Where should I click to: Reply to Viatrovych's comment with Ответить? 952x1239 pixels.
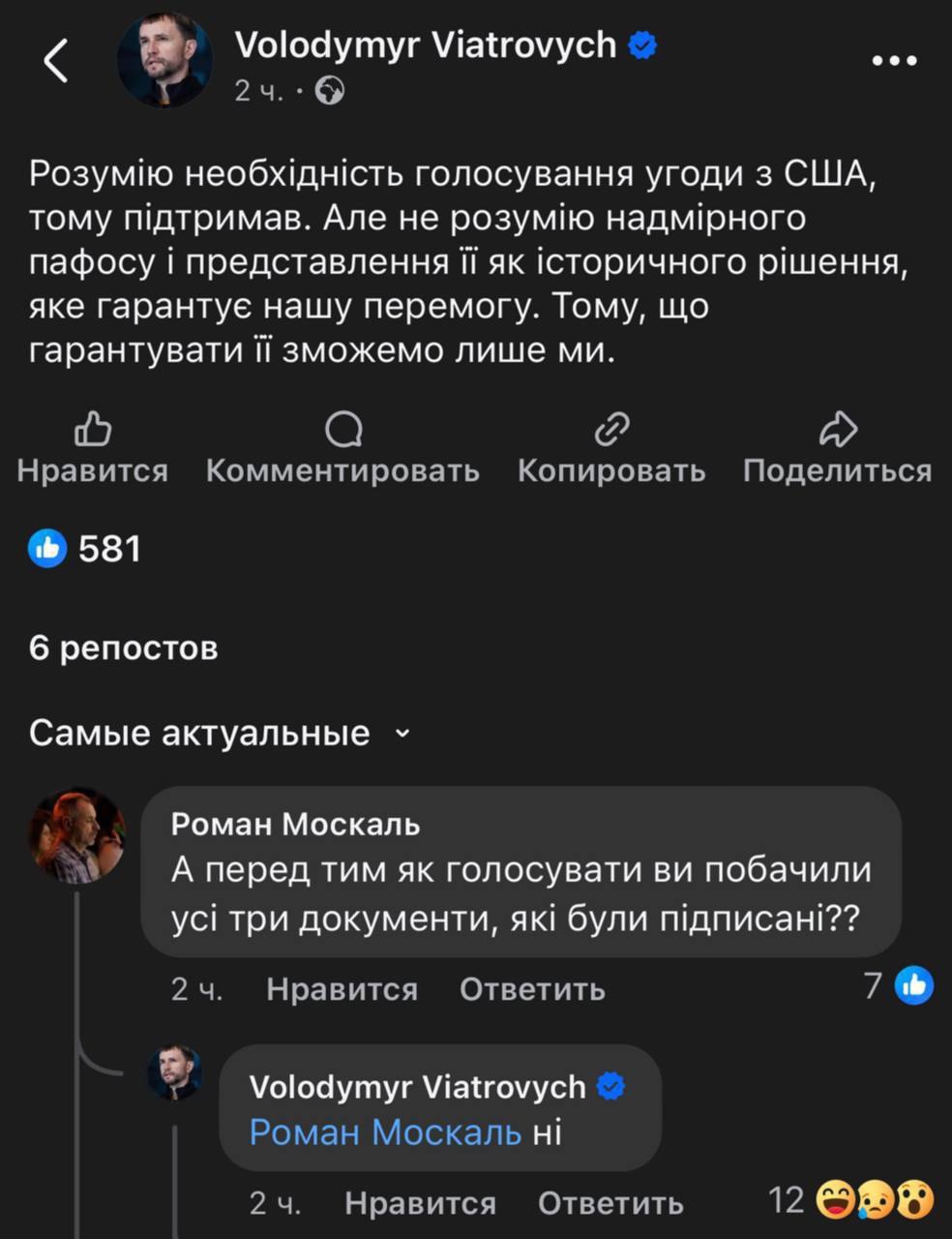tap(610, 1203)
